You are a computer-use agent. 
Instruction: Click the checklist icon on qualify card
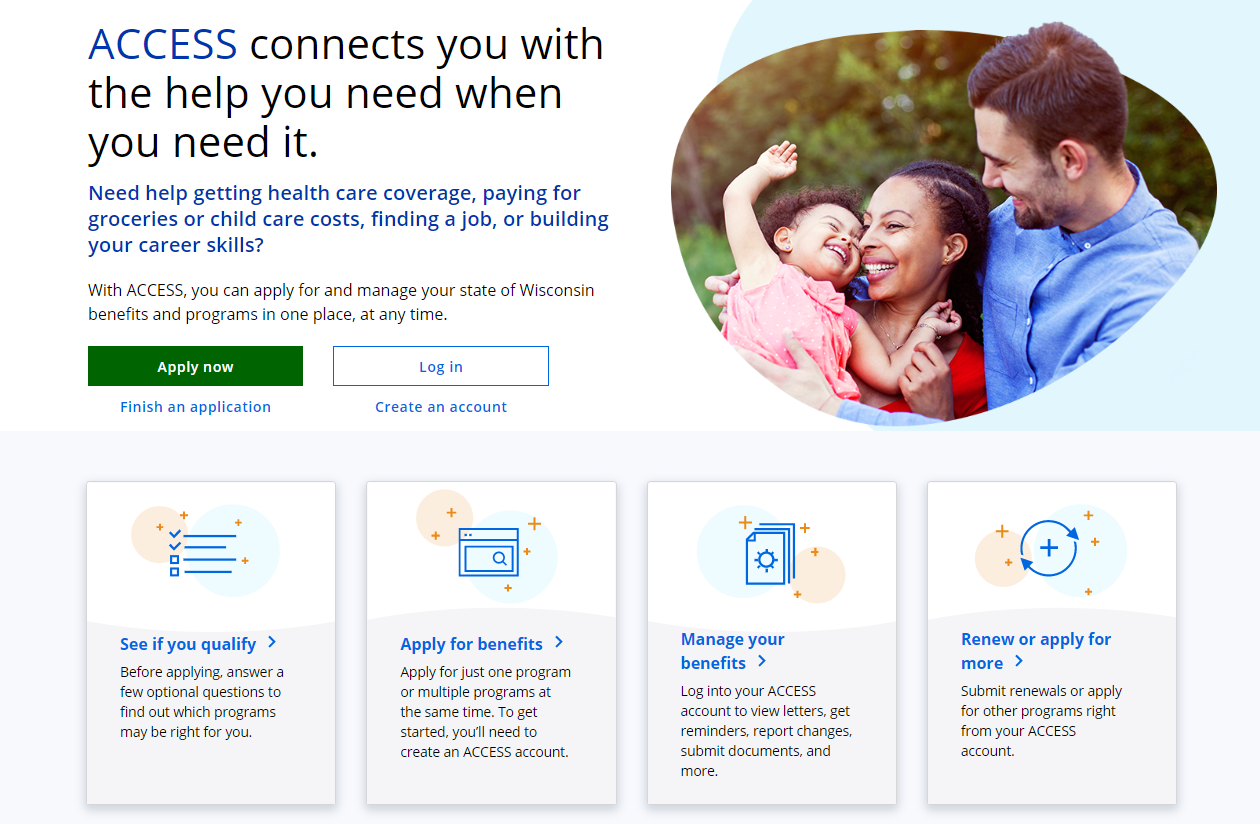pyautogui.click(x=203, y=552)
